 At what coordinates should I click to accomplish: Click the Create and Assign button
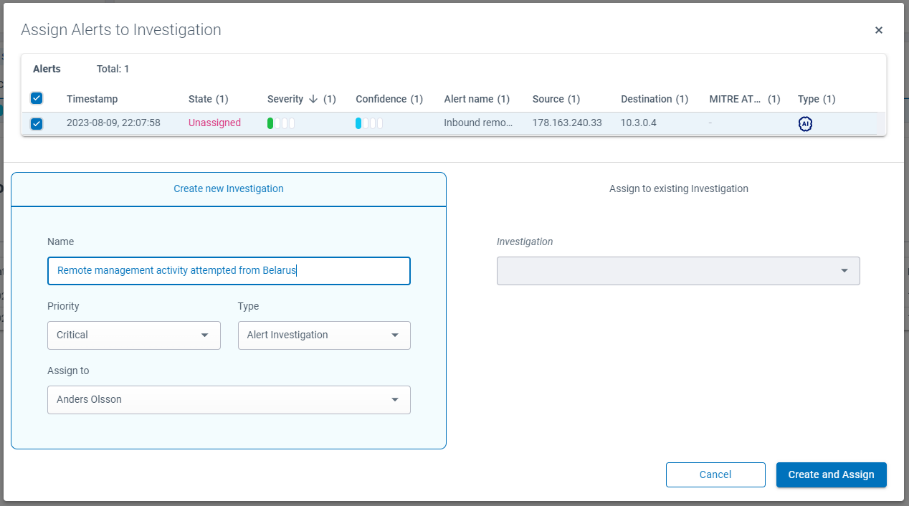(831, 475)
